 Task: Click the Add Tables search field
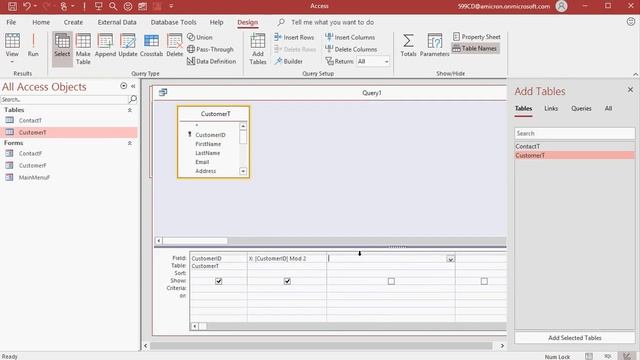pyautogui.click(x=575, y=133)
